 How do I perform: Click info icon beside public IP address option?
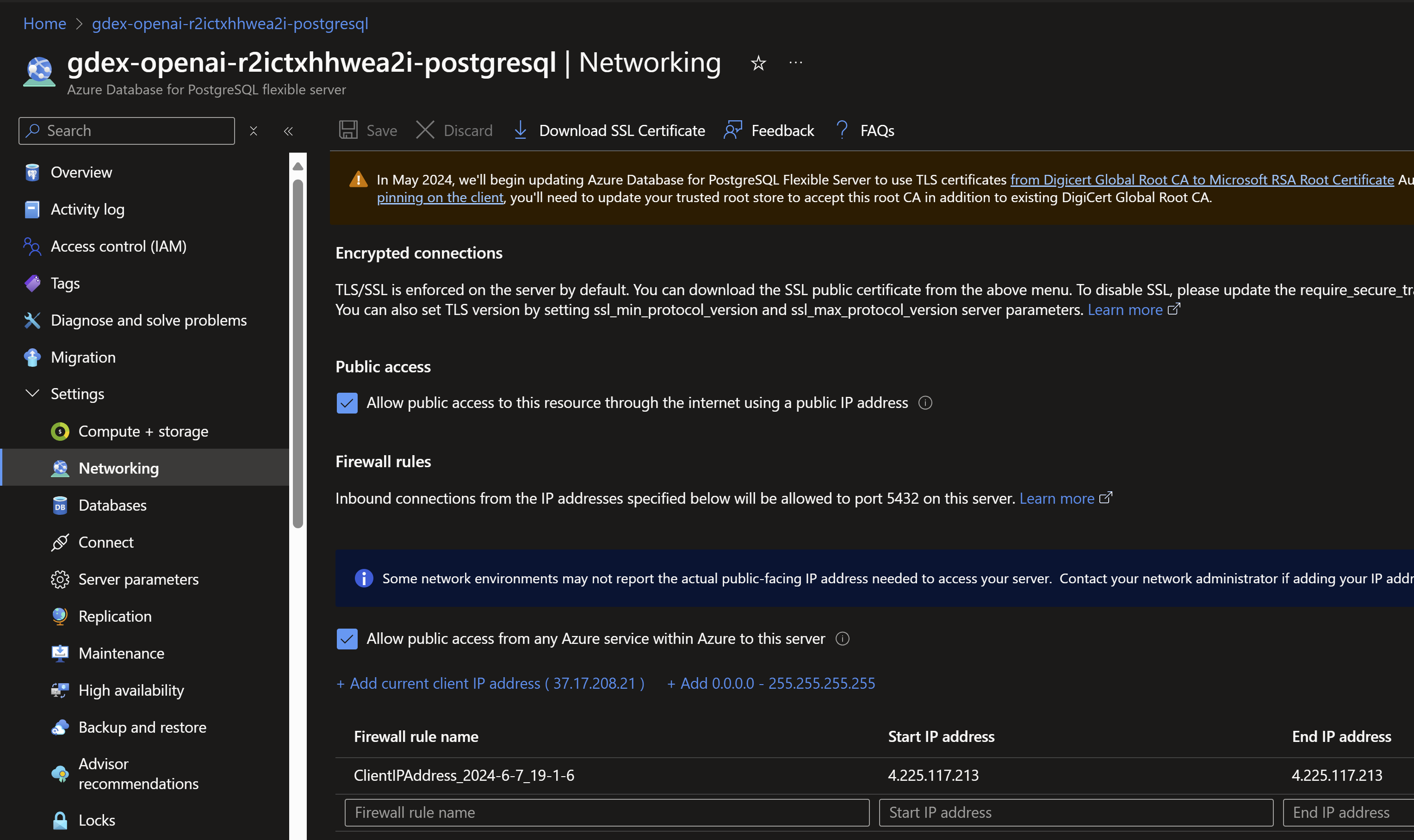925,402
